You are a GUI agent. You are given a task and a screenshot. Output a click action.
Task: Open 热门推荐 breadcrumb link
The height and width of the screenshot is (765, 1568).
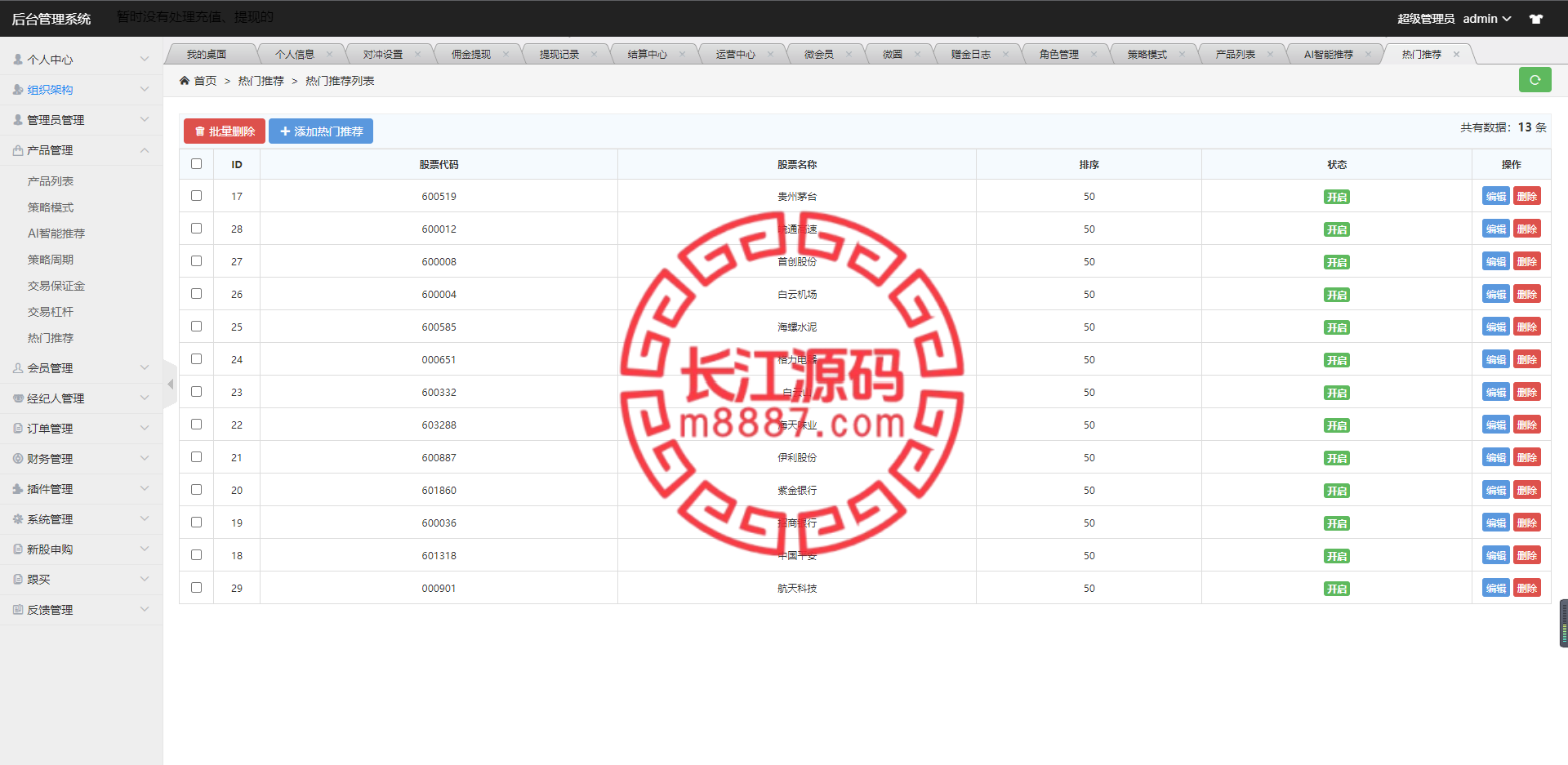(x=261, y=81)
